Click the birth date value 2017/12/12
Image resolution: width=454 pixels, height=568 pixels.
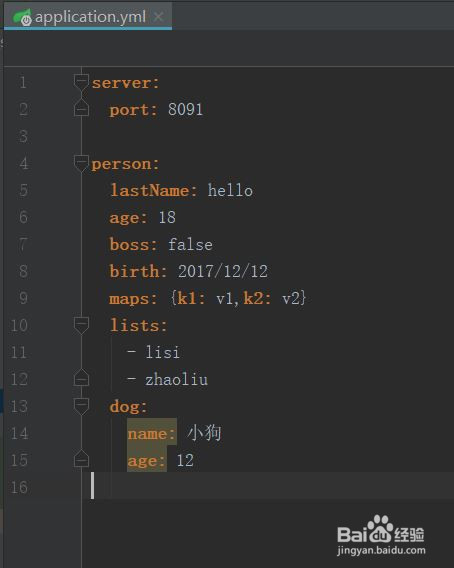(223, 271)
